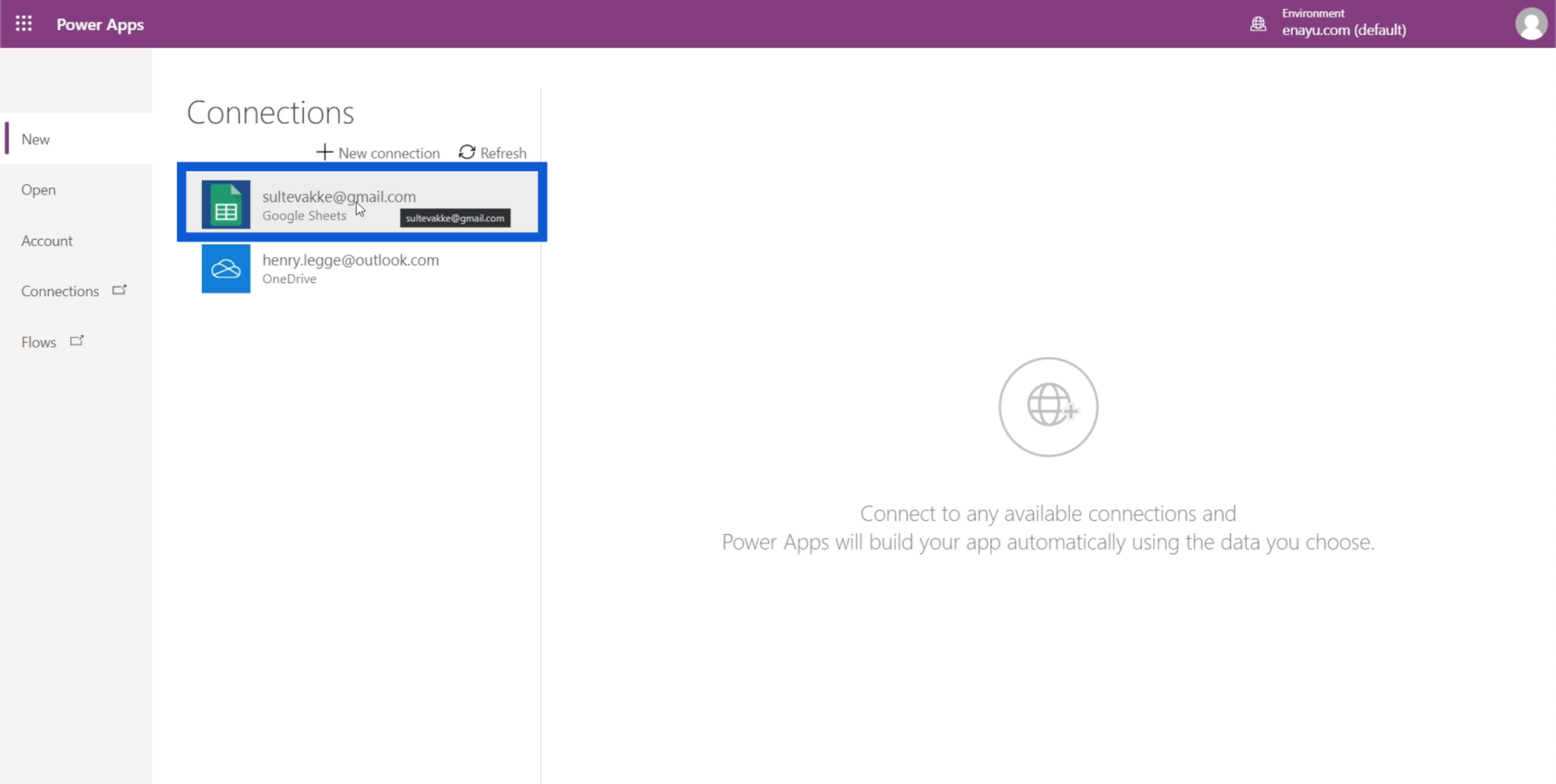Select New in the left menu

pos(78,139)
